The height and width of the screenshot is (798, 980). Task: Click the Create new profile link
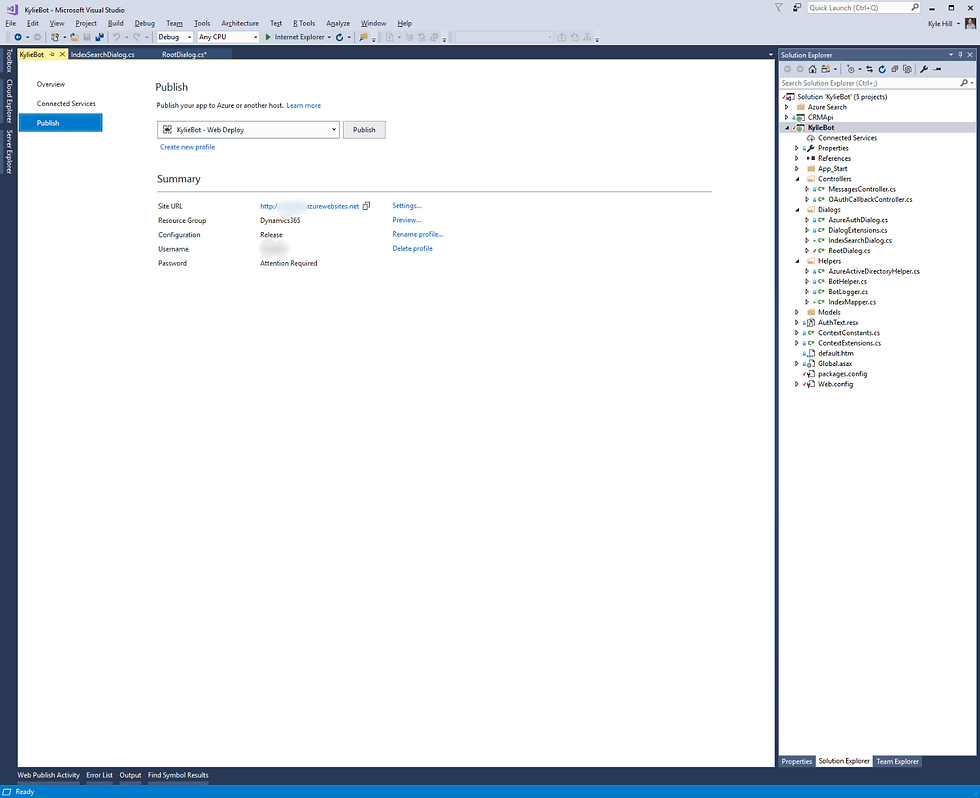tap(188, 147)
